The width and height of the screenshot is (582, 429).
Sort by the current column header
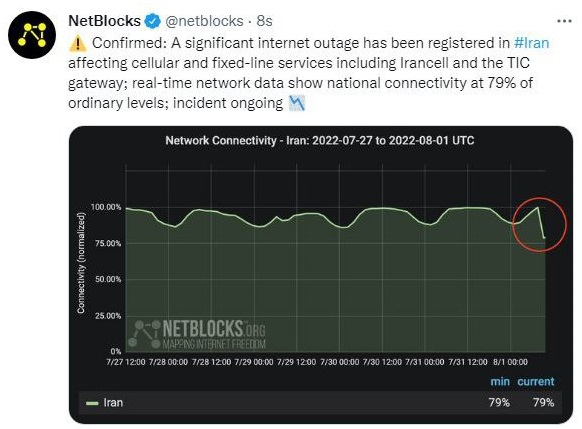536,381
